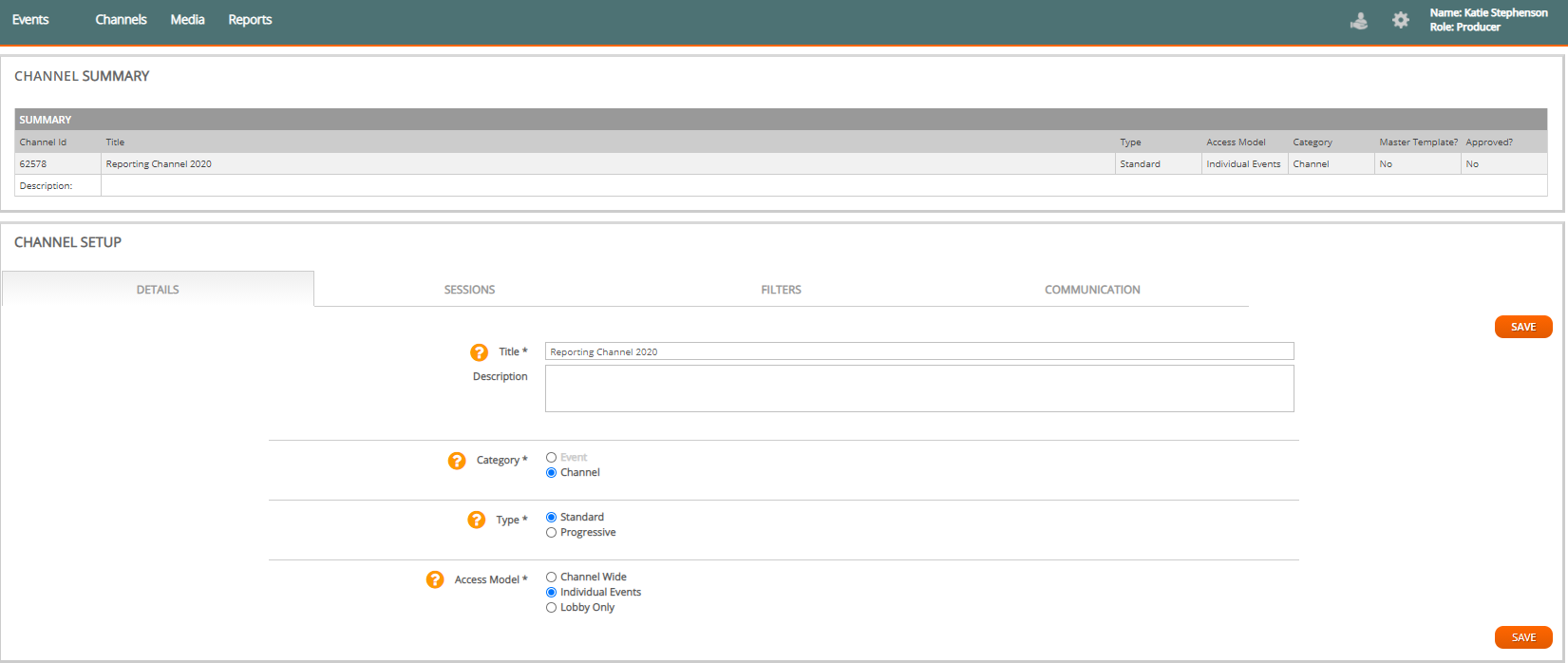
Task: Select Channel Wide access model
Action: pos(551,578)
